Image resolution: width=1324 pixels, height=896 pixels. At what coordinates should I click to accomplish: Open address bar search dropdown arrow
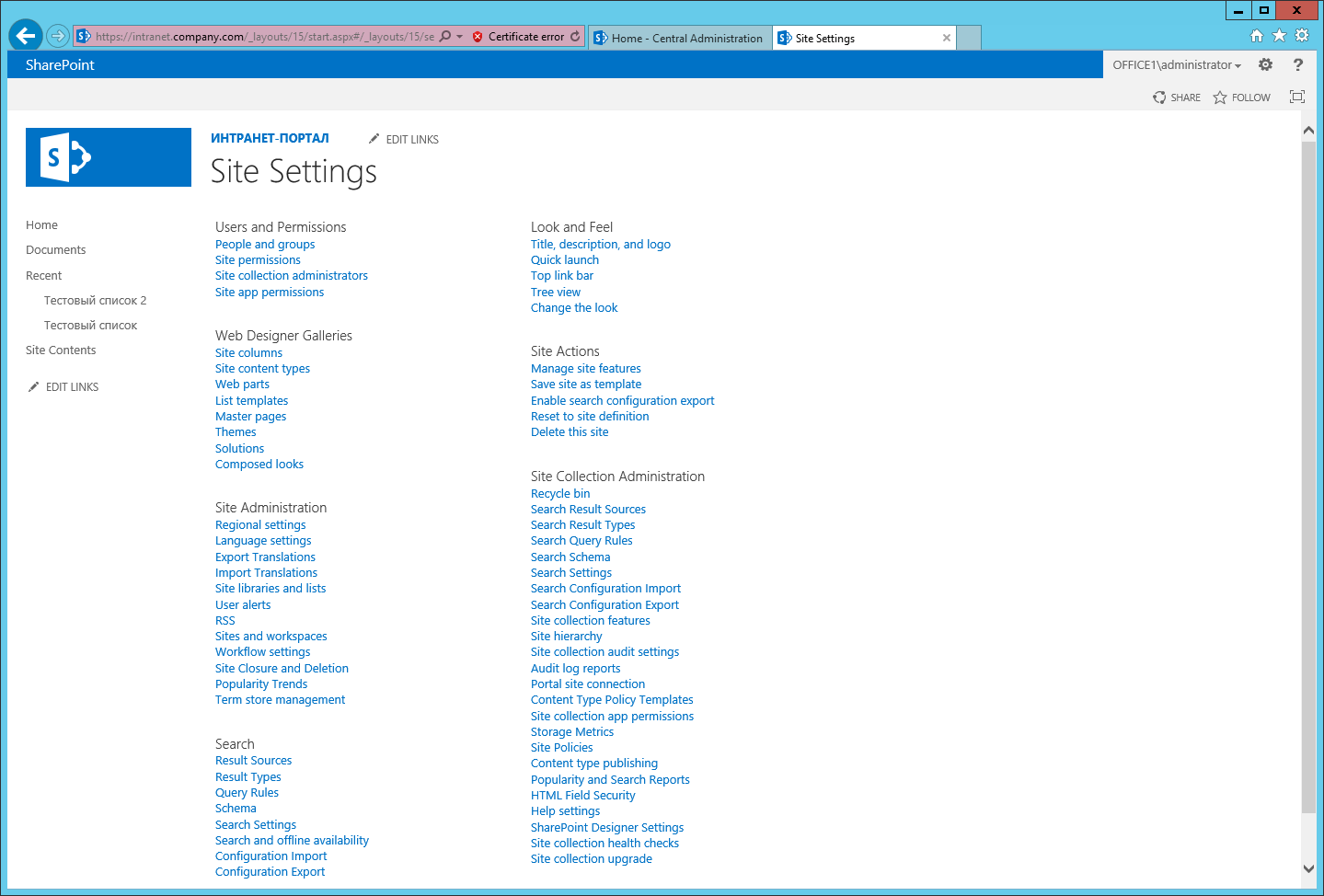[x=459, y=37]
